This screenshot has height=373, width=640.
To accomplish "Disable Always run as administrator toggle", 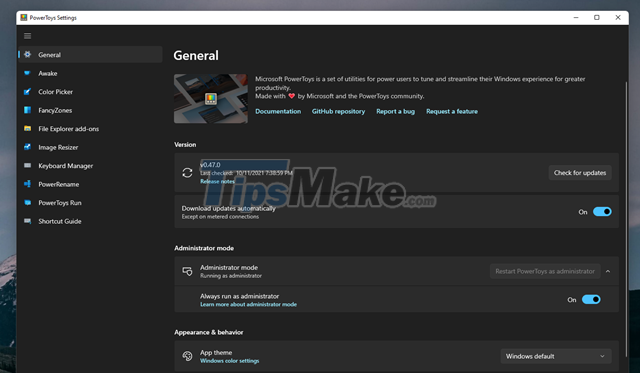I will point(591,300).
